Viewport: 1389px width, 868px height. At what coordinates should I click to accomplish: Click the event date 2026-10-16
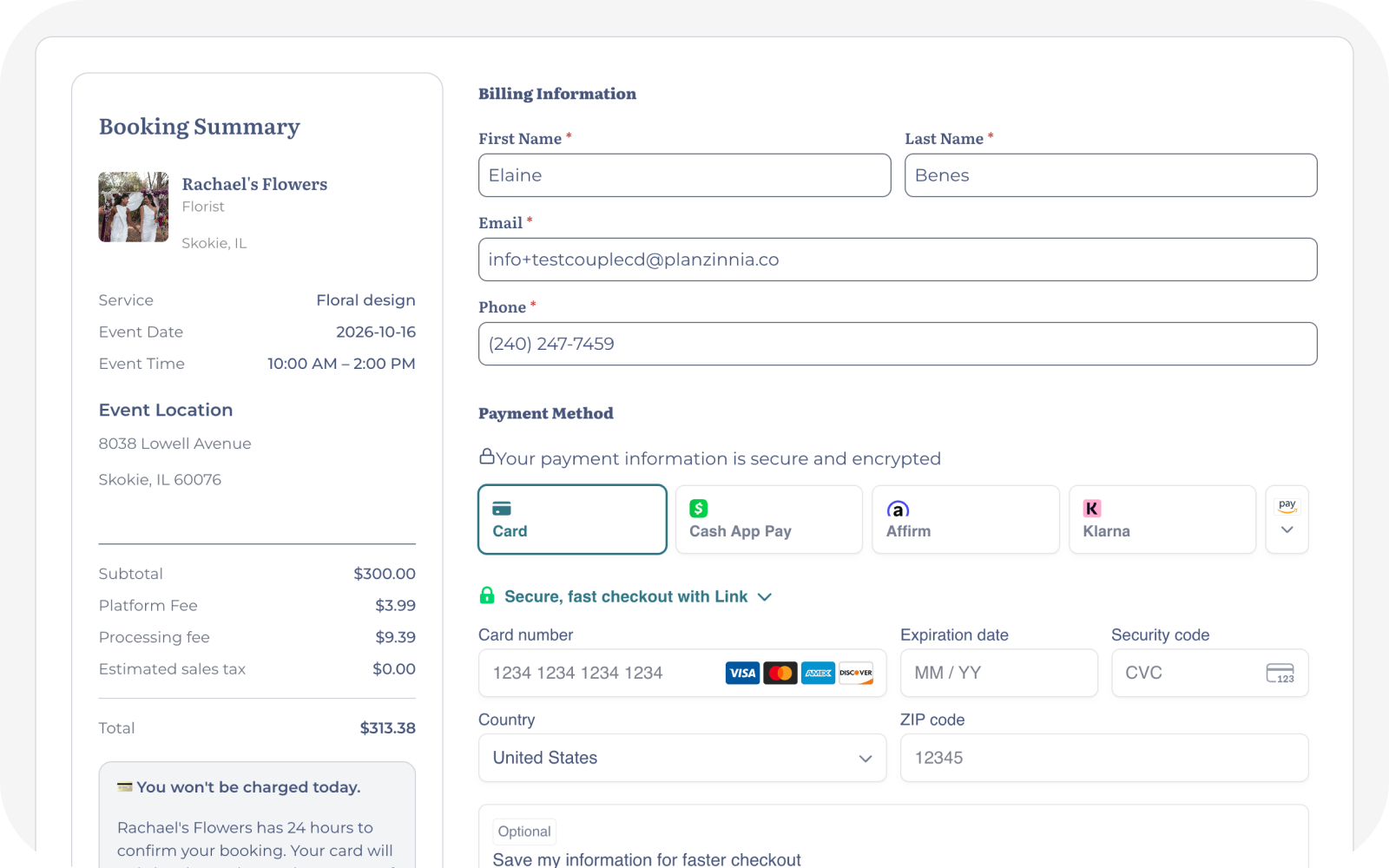[376, 332]
